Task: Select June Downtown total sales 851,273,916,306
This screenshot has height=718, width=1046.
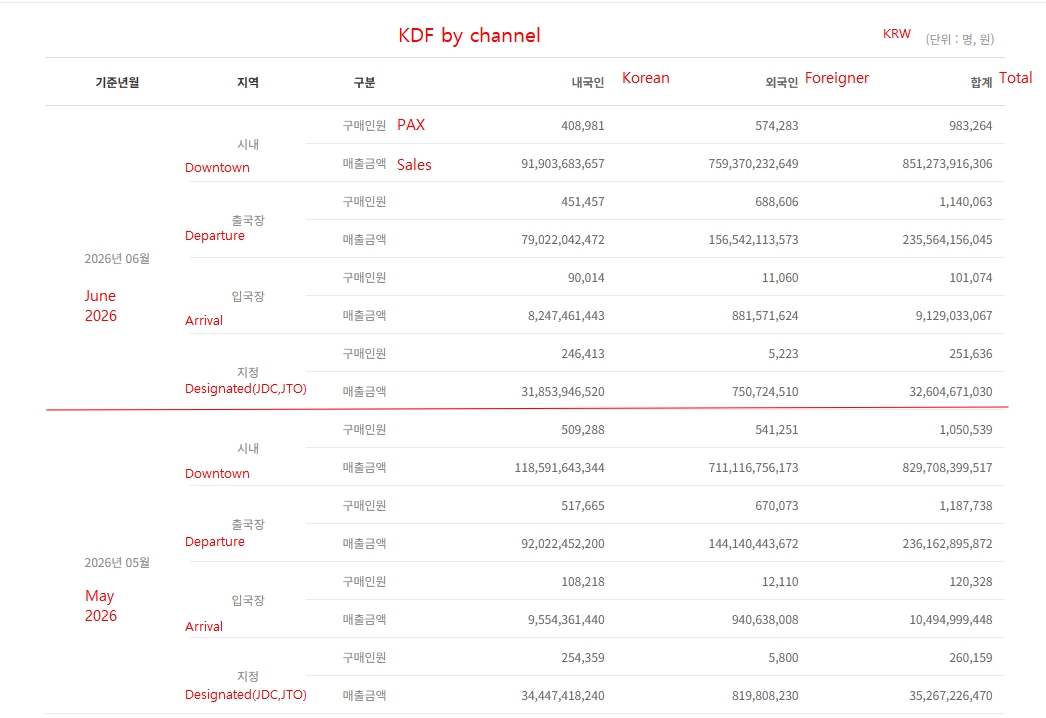Action: click(x=947, y=163)
